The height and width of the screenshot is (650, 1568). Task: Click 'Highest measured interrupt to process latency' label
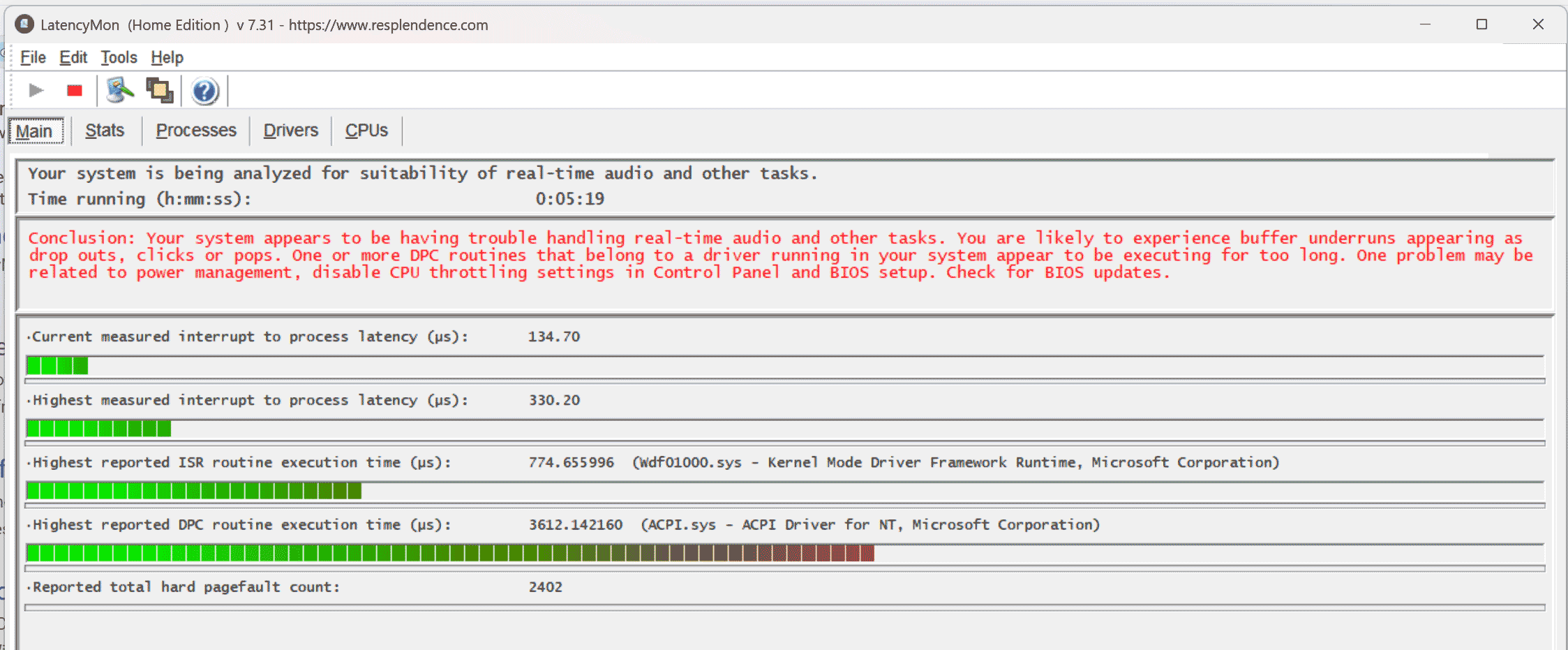click(250, 400)
